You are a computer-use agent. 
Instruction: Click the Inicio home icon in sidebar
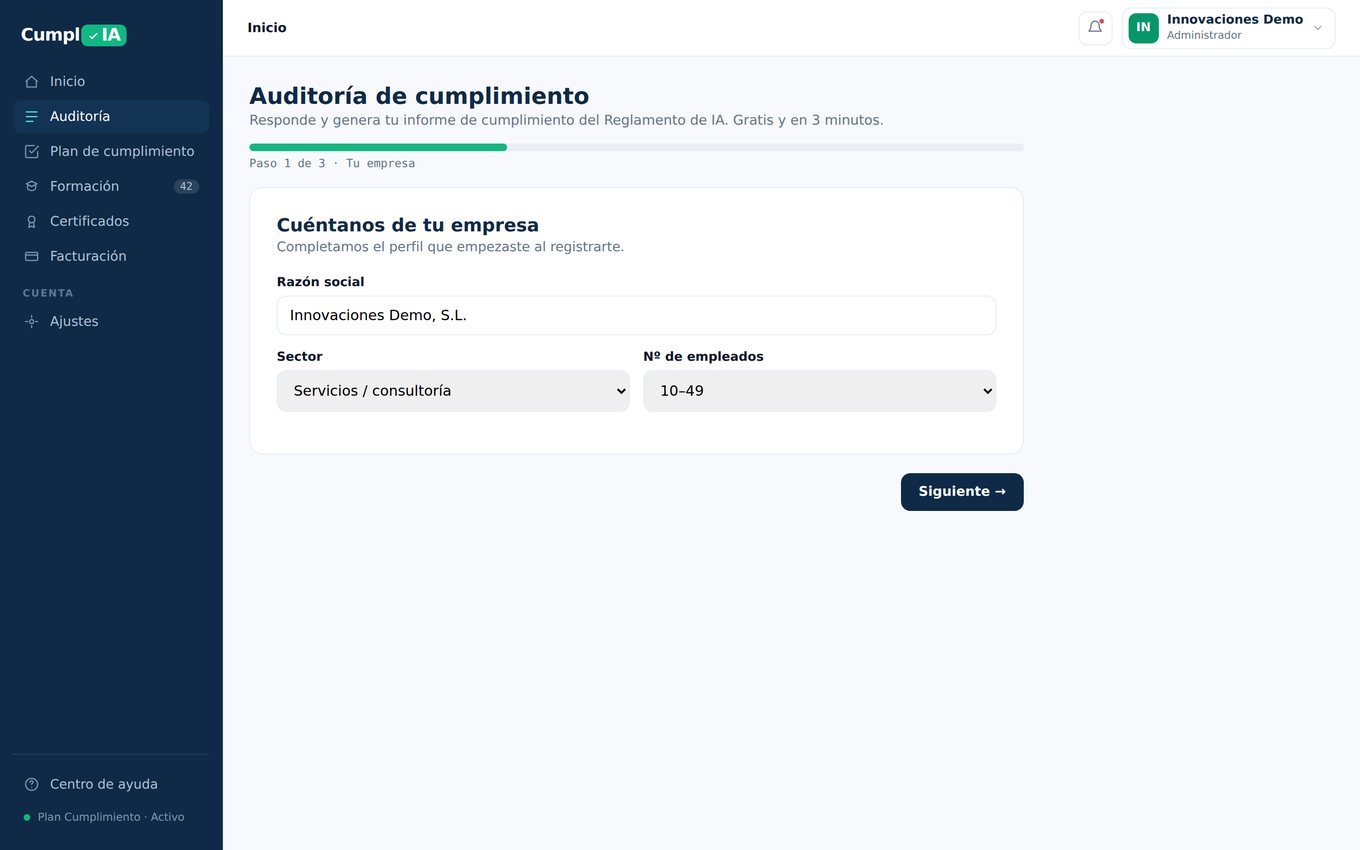tap(32, 82)
